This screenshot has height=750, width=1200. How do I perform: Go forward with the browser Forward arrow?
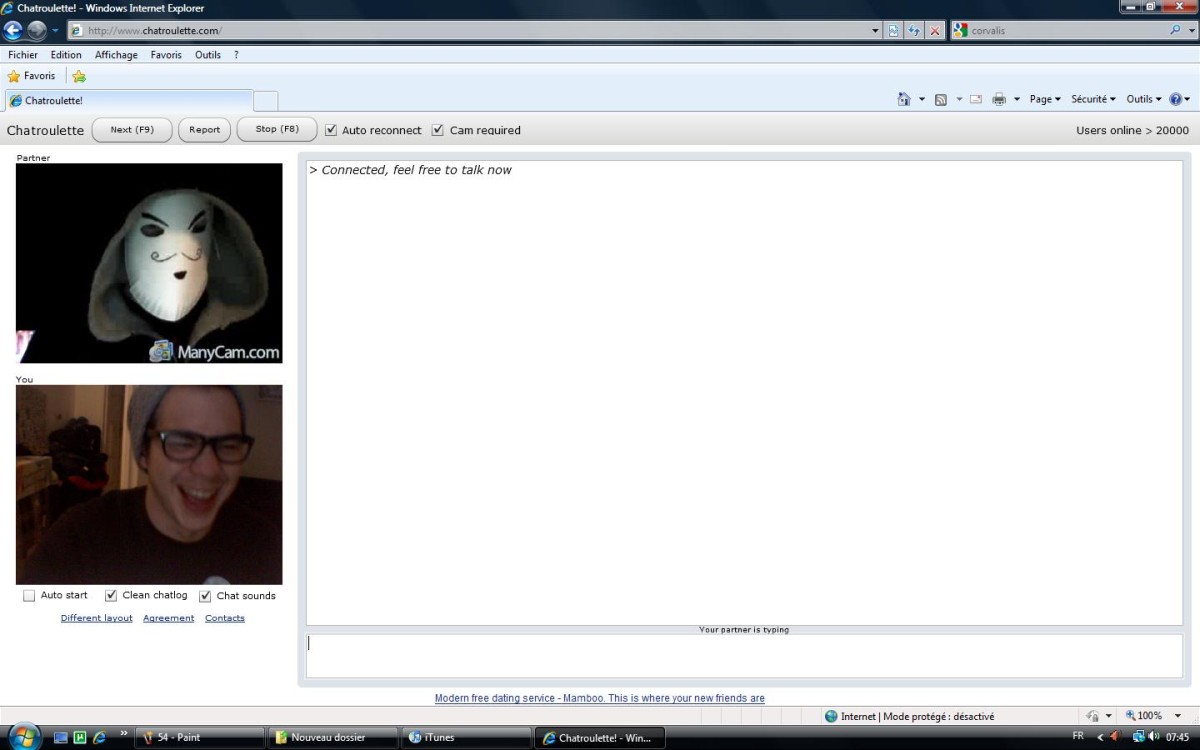point(37,30)
